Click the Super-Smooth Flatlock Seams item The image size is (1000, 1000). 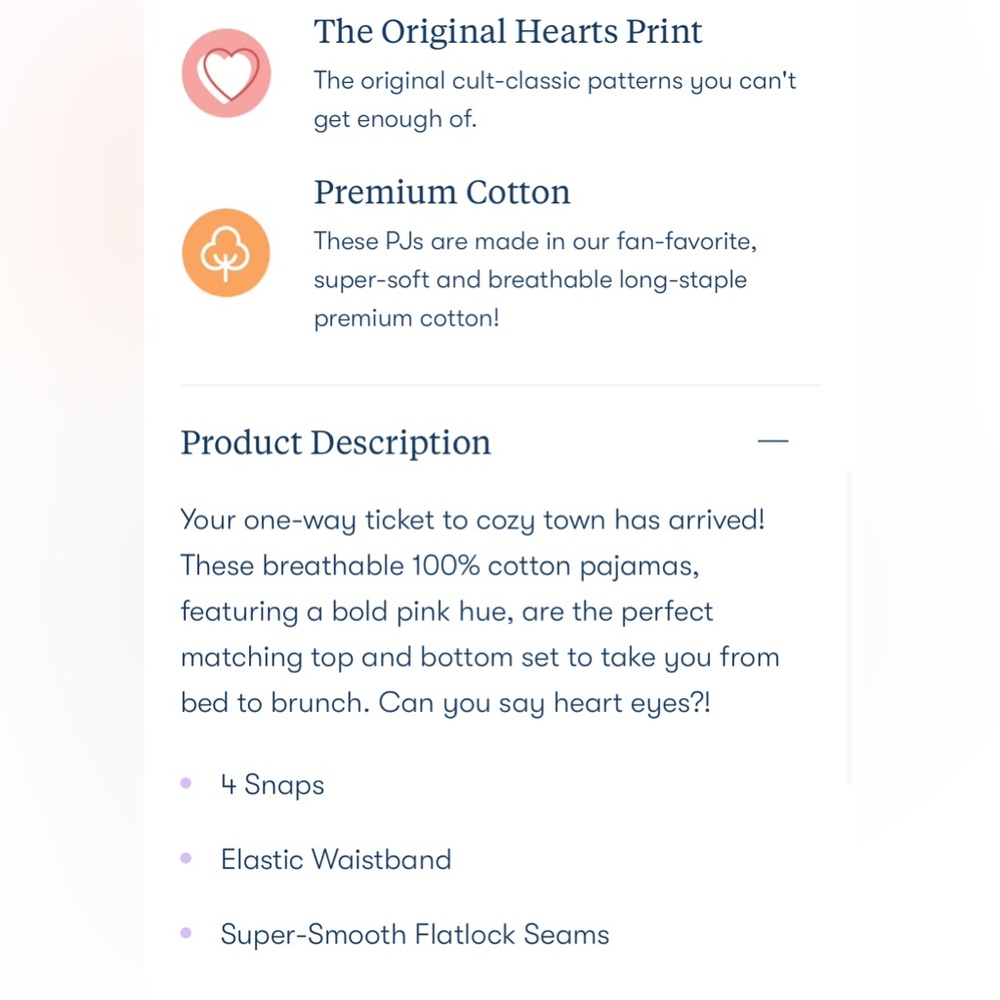414,934
